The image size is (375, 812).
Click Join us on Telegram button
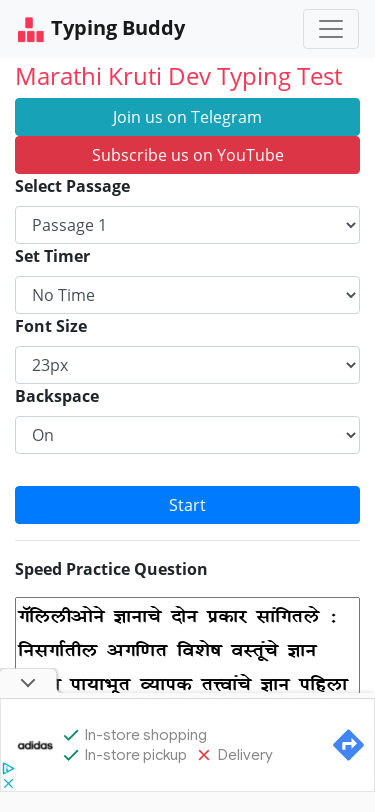pyautogui.click(x=188, y=117)
